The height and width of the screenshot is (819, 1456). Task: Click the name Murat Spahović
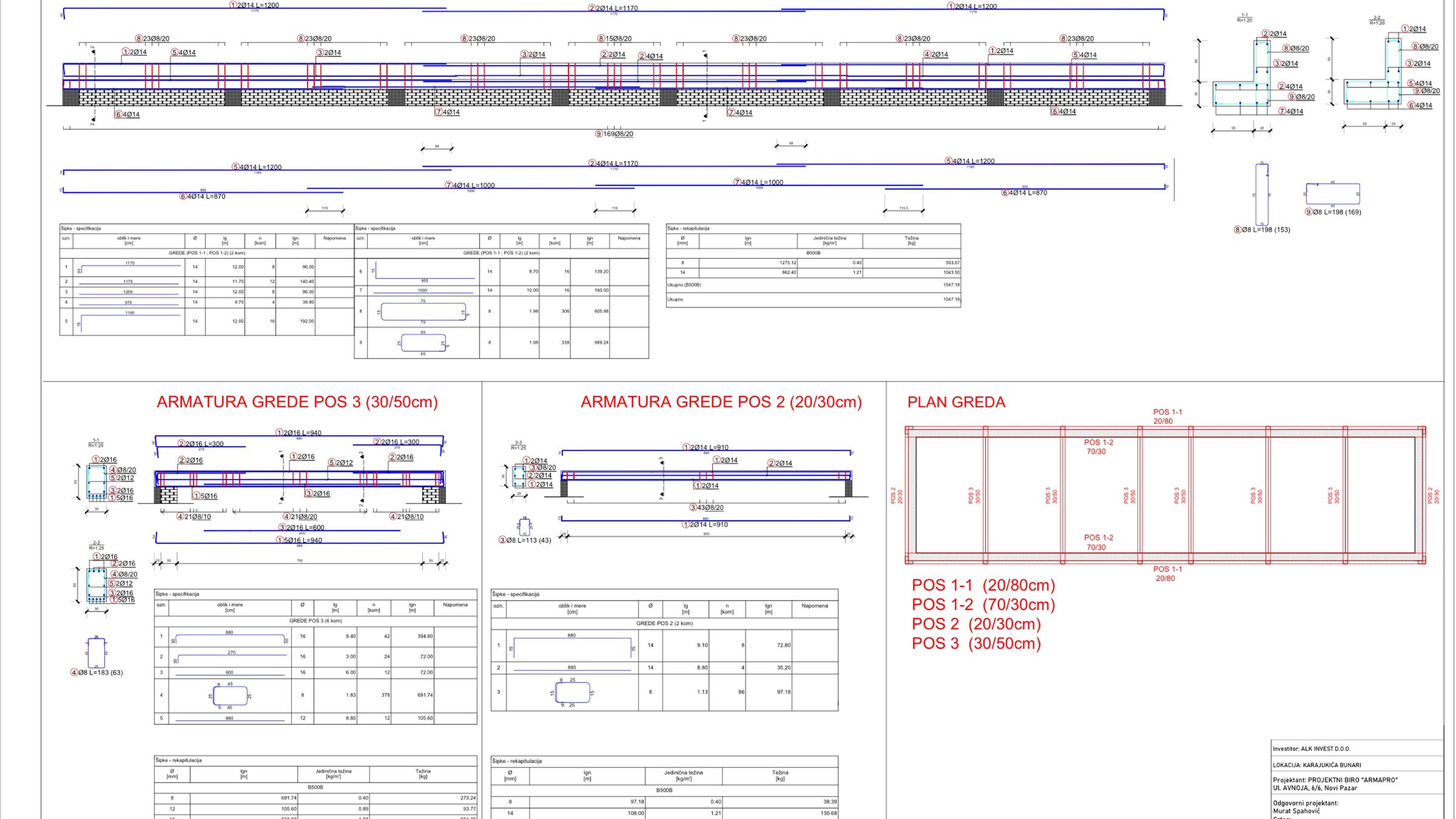click(1296, 811)
